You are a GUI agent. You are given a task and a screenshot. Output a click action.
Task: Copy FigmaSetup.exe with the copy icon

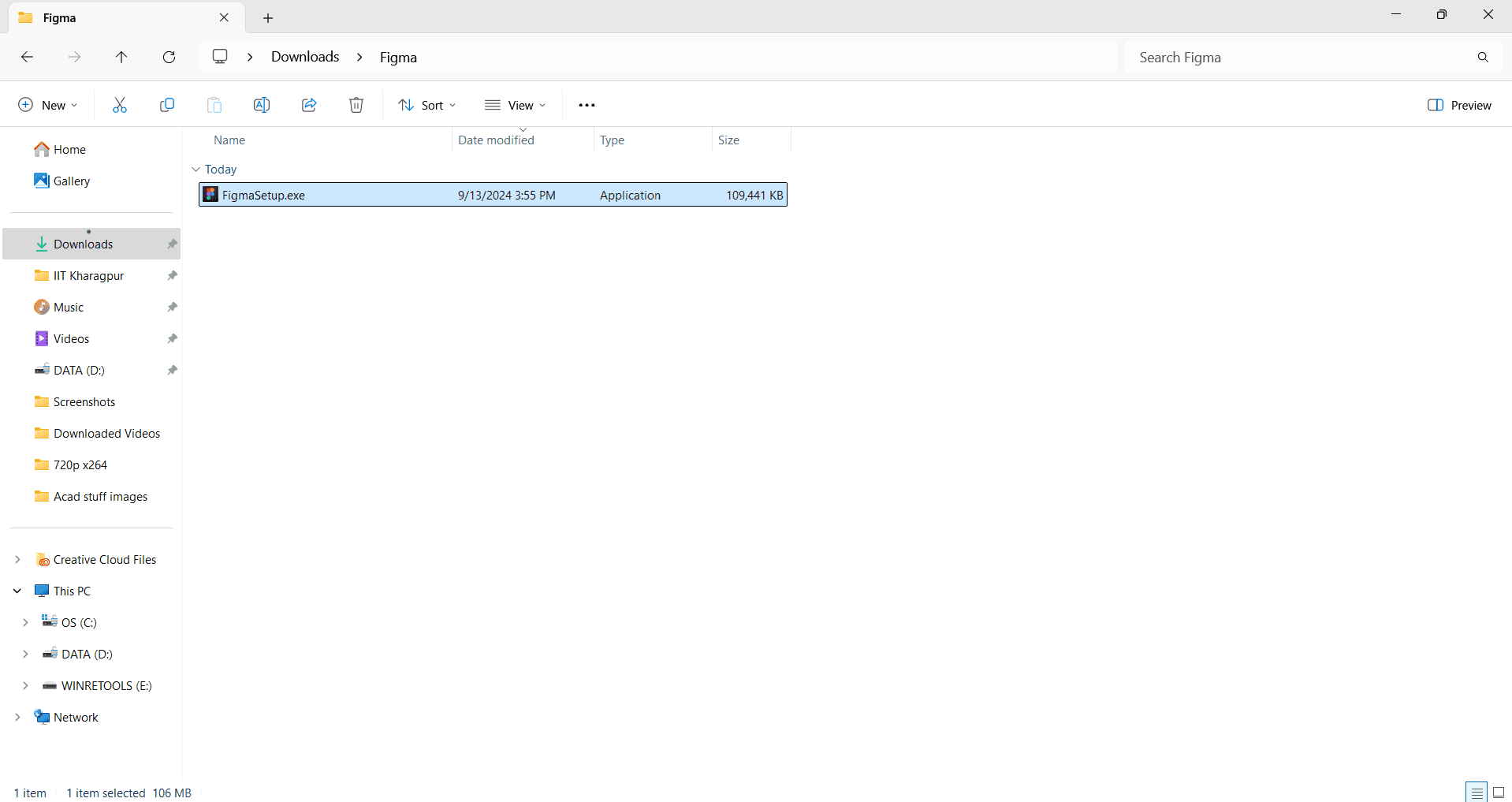click(x=166, y=104)
